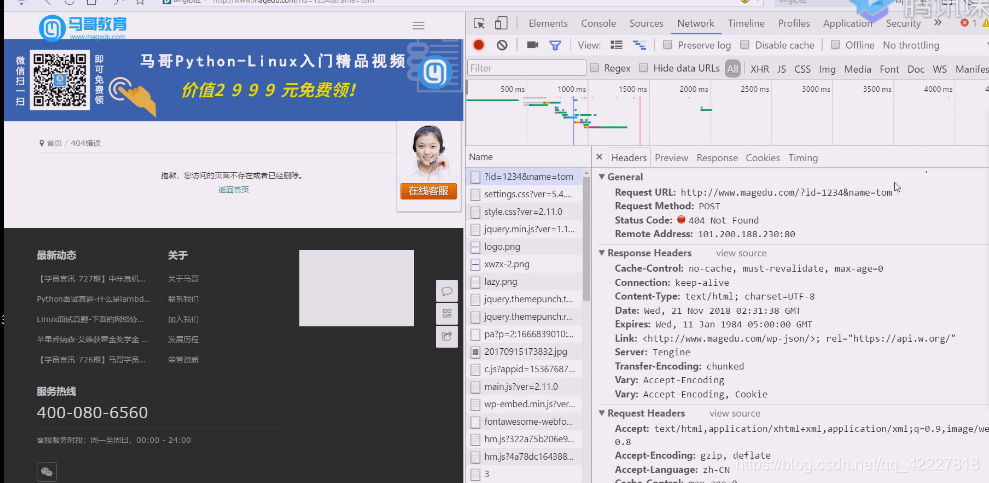This screenshot has width=989, height=483.
Task: Filter requests by Doc
Action: (x=916, y=69)
